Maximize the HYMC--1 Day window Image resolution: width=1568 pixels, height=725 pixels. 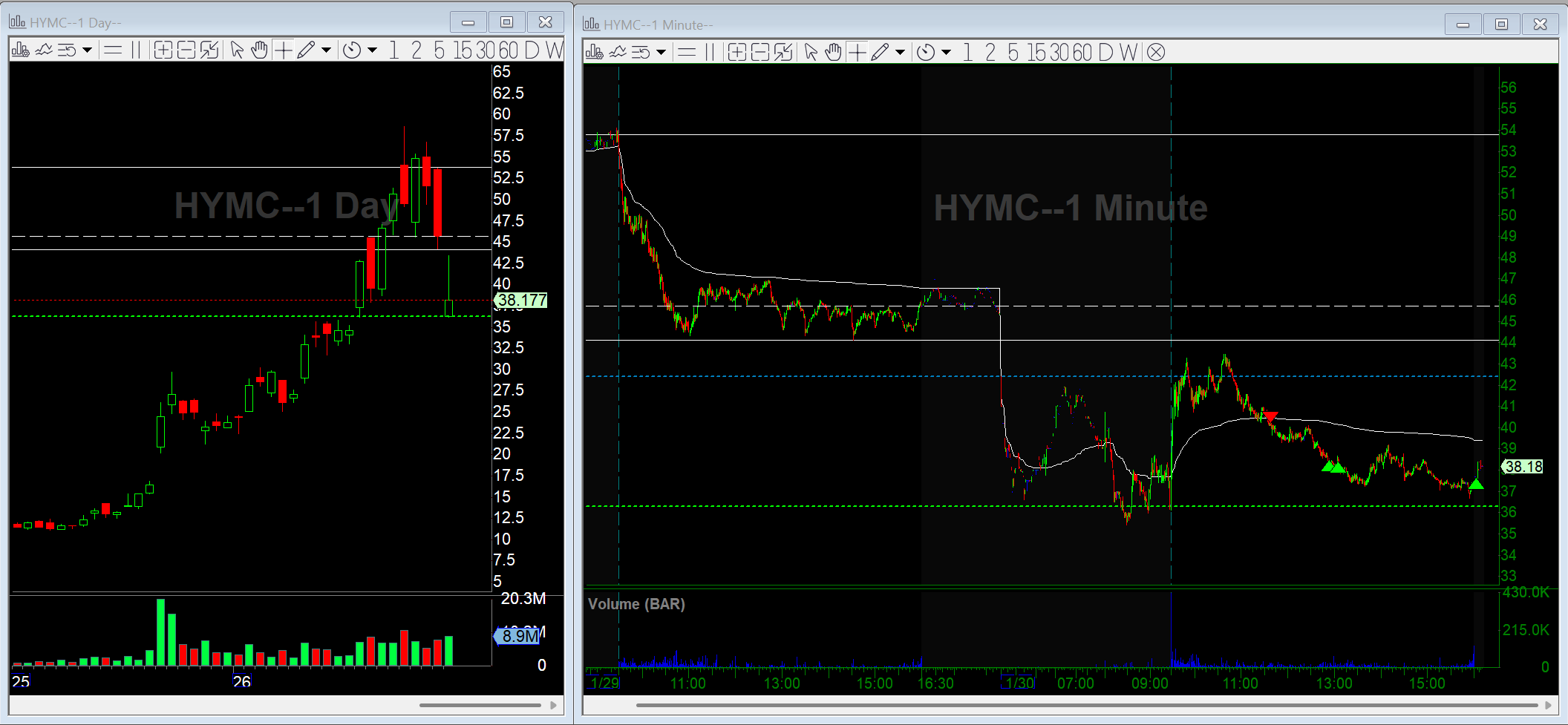pos(506,22)
